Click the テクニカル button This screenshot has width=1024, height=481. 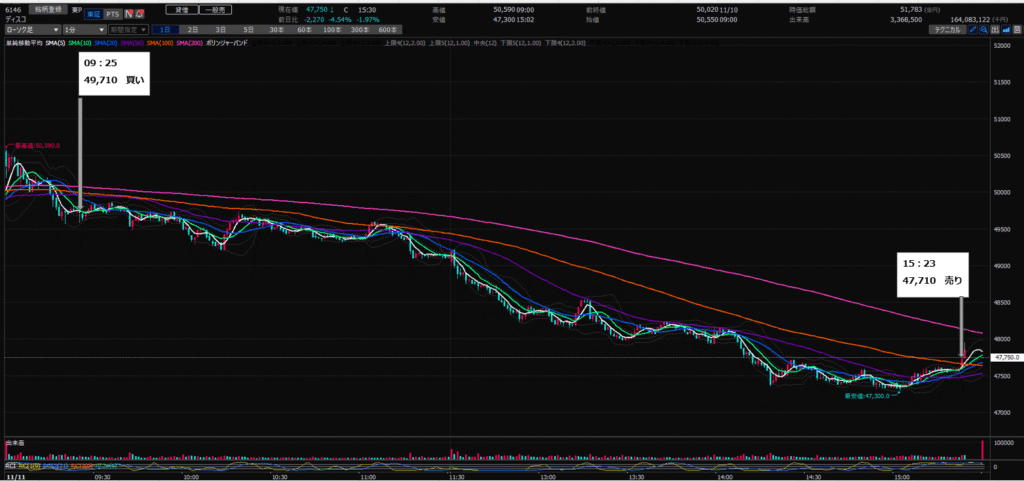point(946,31)
